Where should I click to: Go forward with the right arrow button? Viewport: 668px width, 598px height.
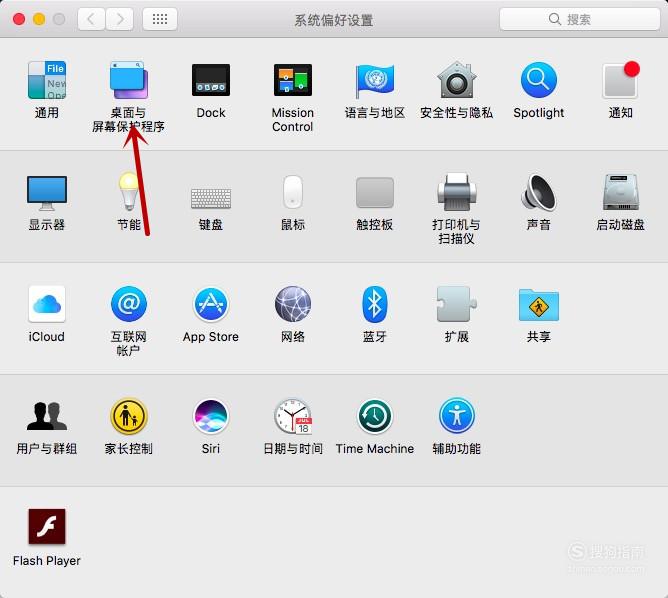(120, 19)
